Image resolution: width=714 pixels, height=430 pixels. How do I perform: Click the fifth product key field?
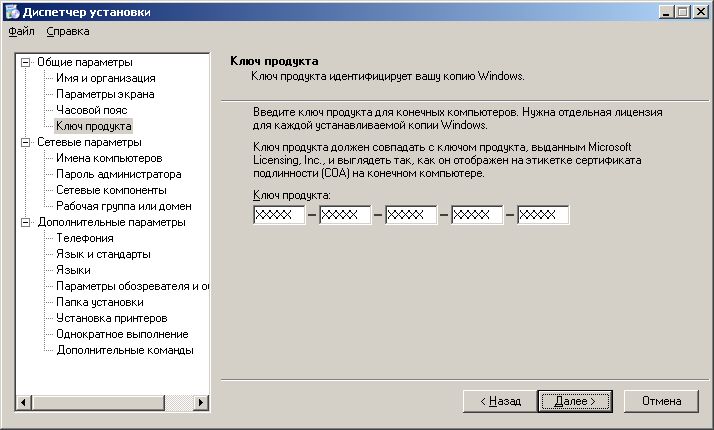[x=543, y=215]
